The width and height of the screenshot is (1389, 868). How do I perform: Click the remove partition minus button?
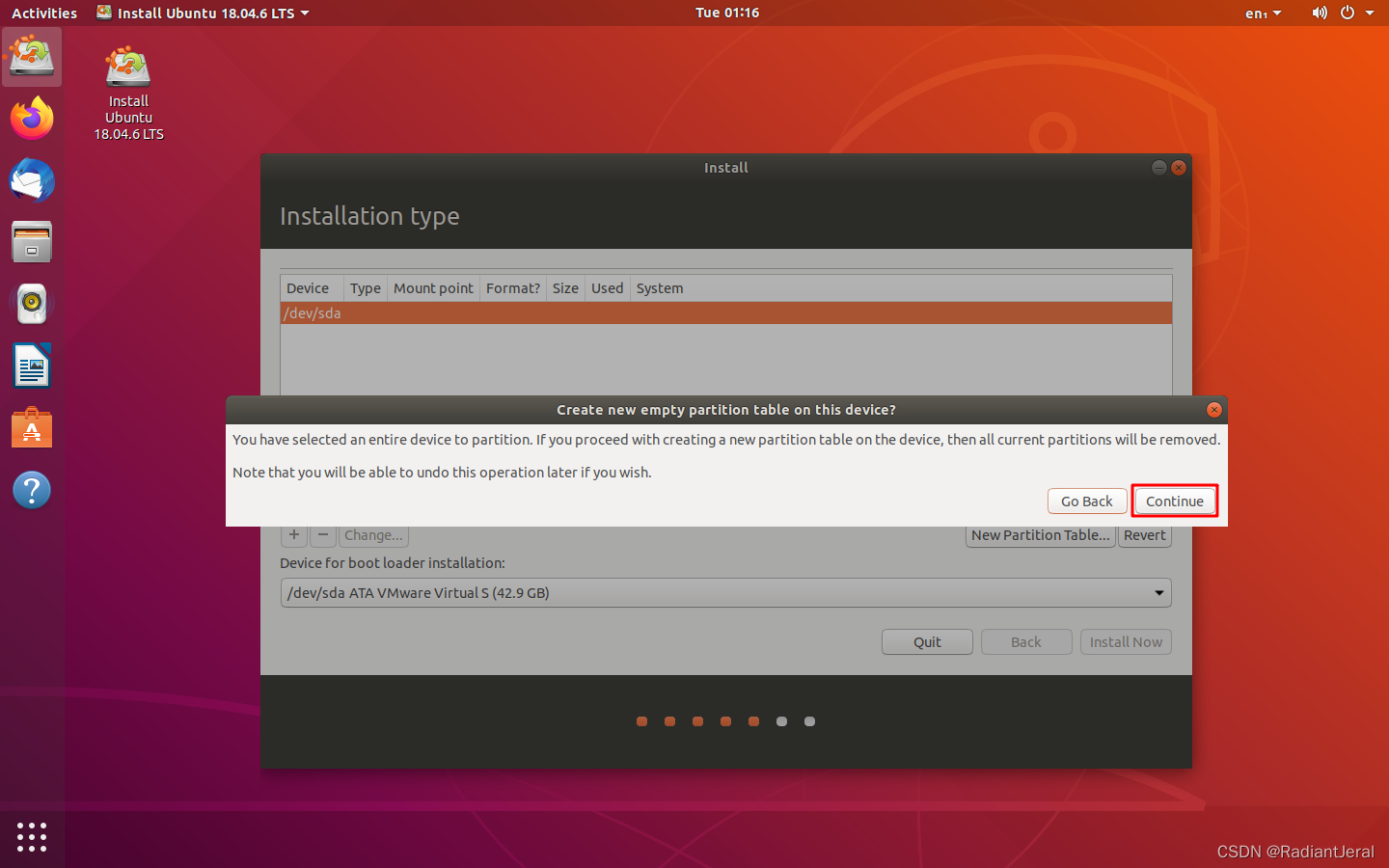click(x=323, y=535)
